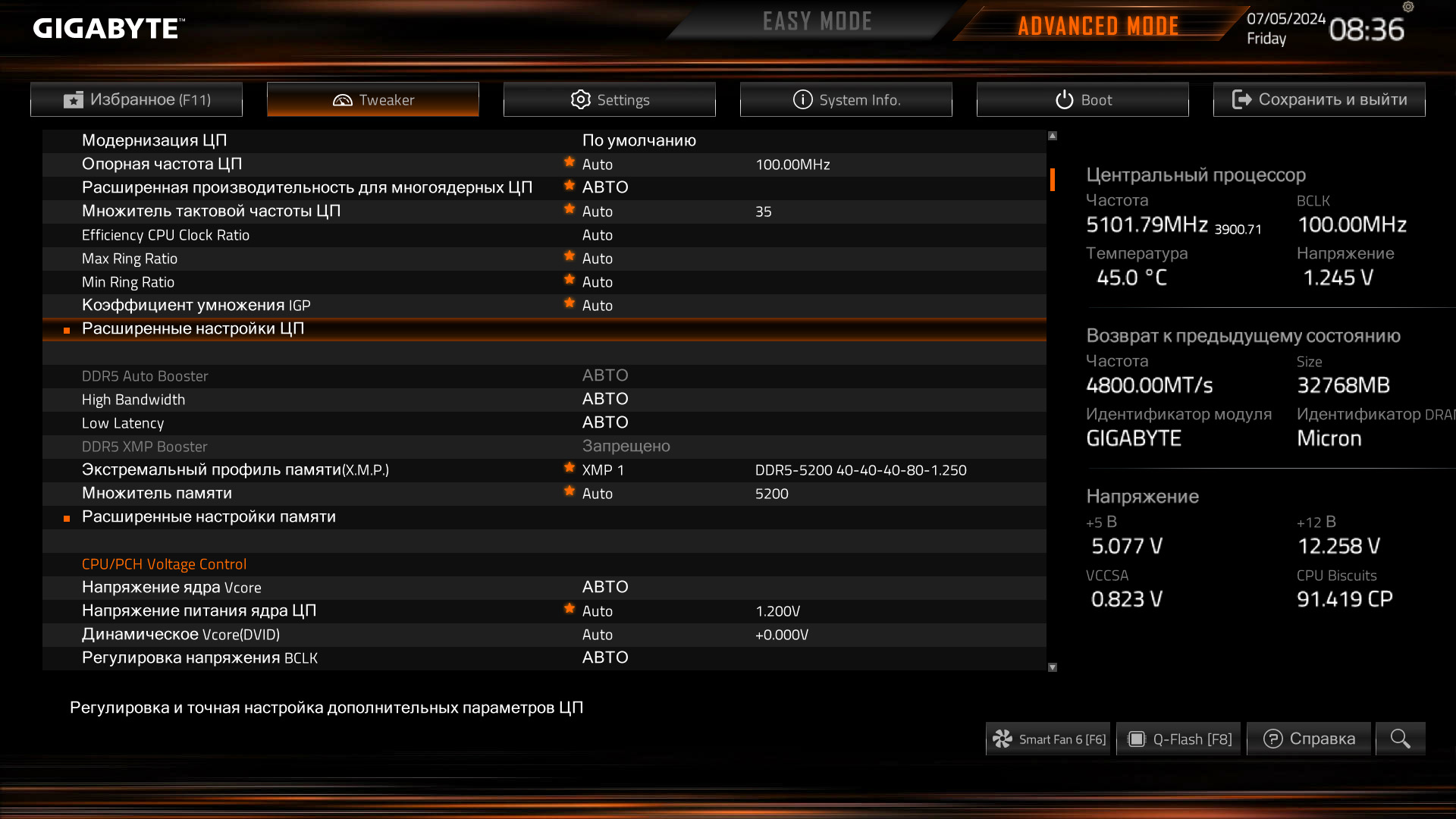The height and width of the screenshot is (819, 1456).
Task: Open the Справка help button
Action: click(x=1309, y=739)
